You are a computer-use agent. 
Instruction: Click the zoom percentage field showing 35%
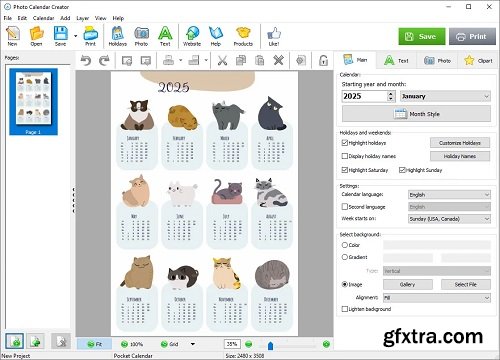point(232,344)
